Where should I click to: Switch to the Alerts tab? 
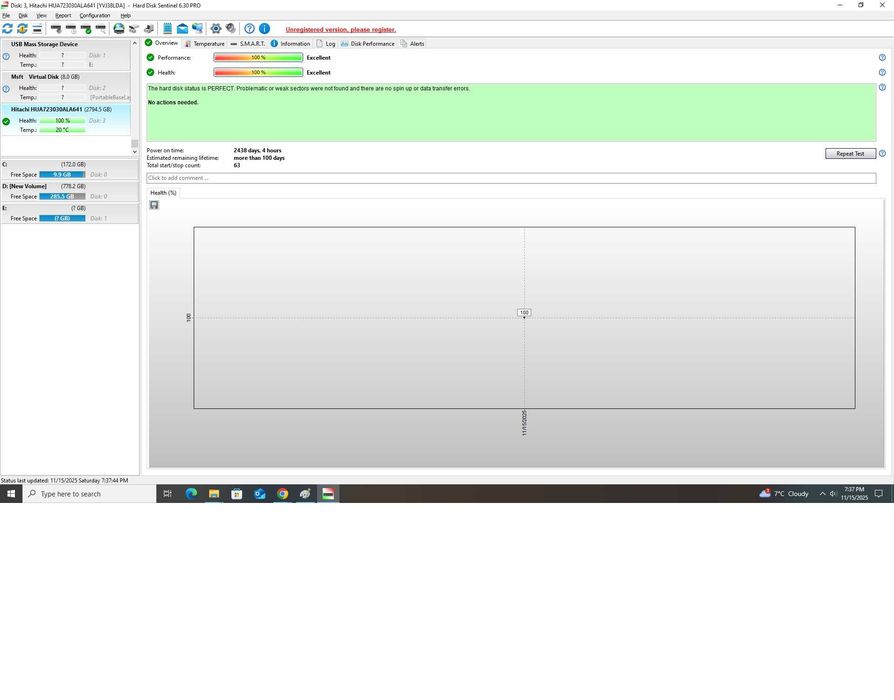click(412, 43)
